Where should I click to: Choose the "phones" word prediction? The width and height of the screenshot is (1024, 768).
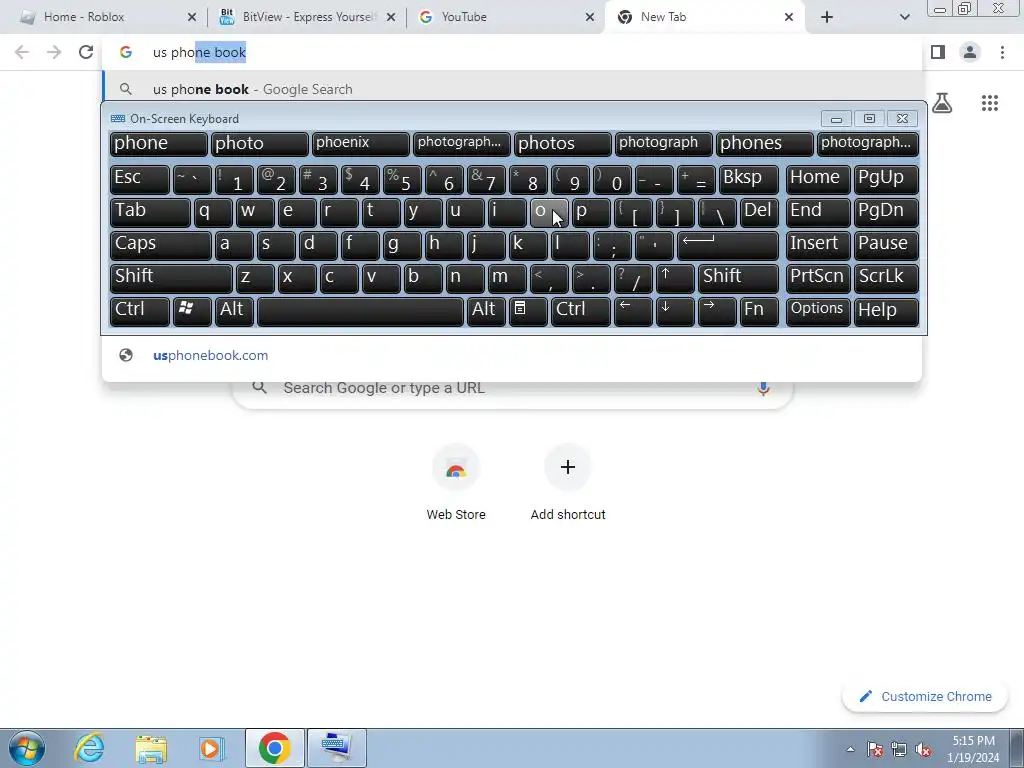pos(764,144)
